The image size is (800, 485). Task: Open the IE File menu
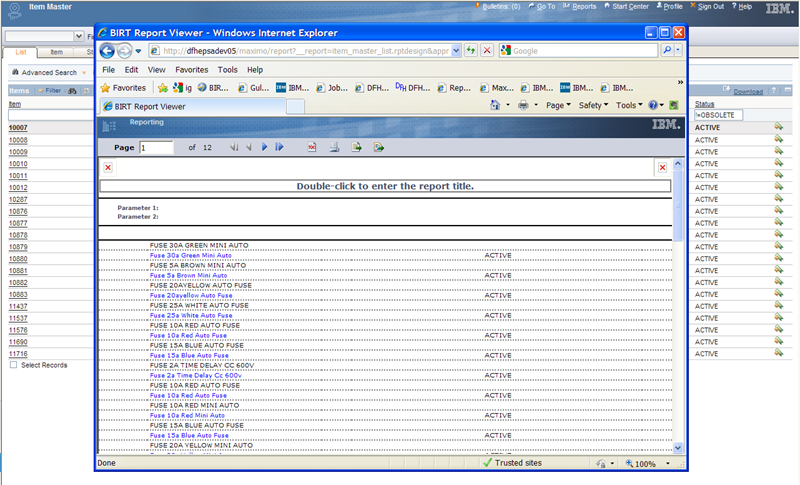[109, 70]
